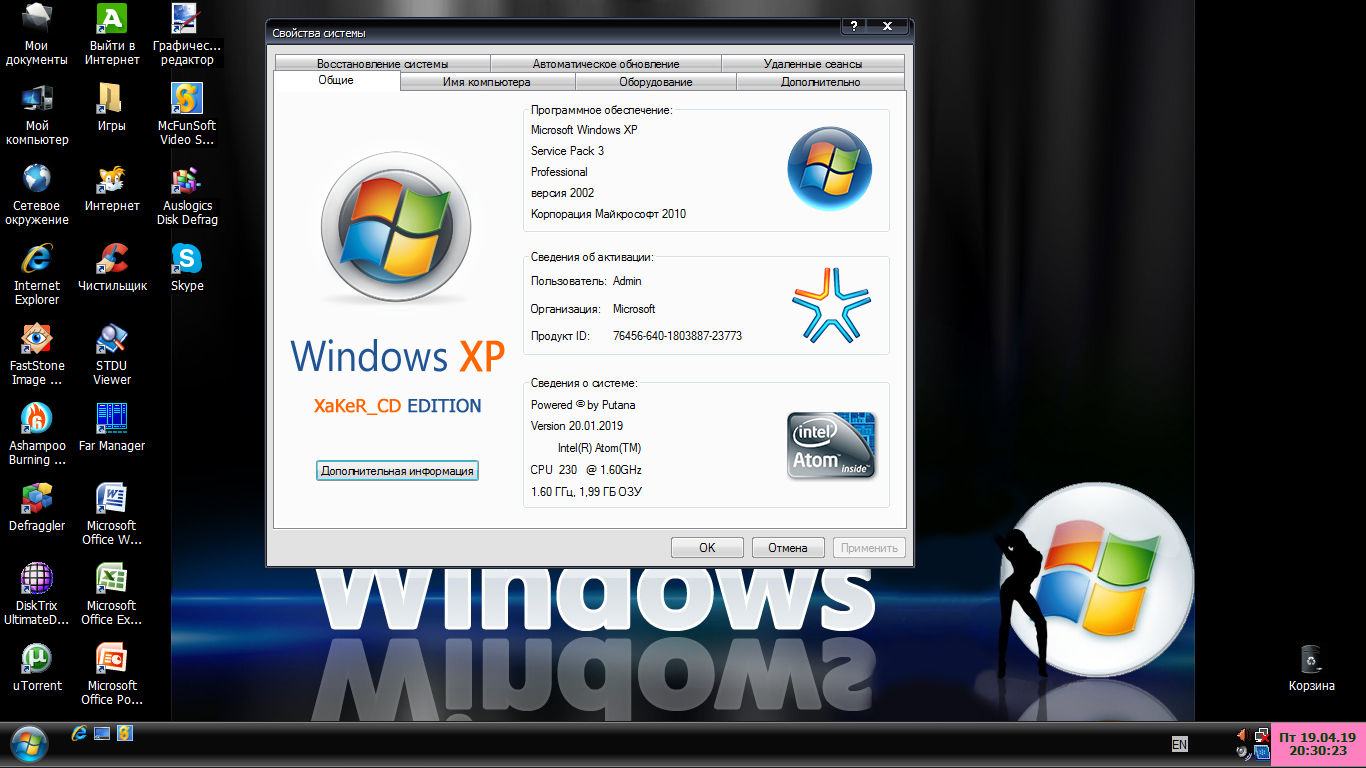Click the Product ID 76456-640-1803887-23773
Image resolution: width=1366 pixels, height=768 pixels.
click(677, 336)
